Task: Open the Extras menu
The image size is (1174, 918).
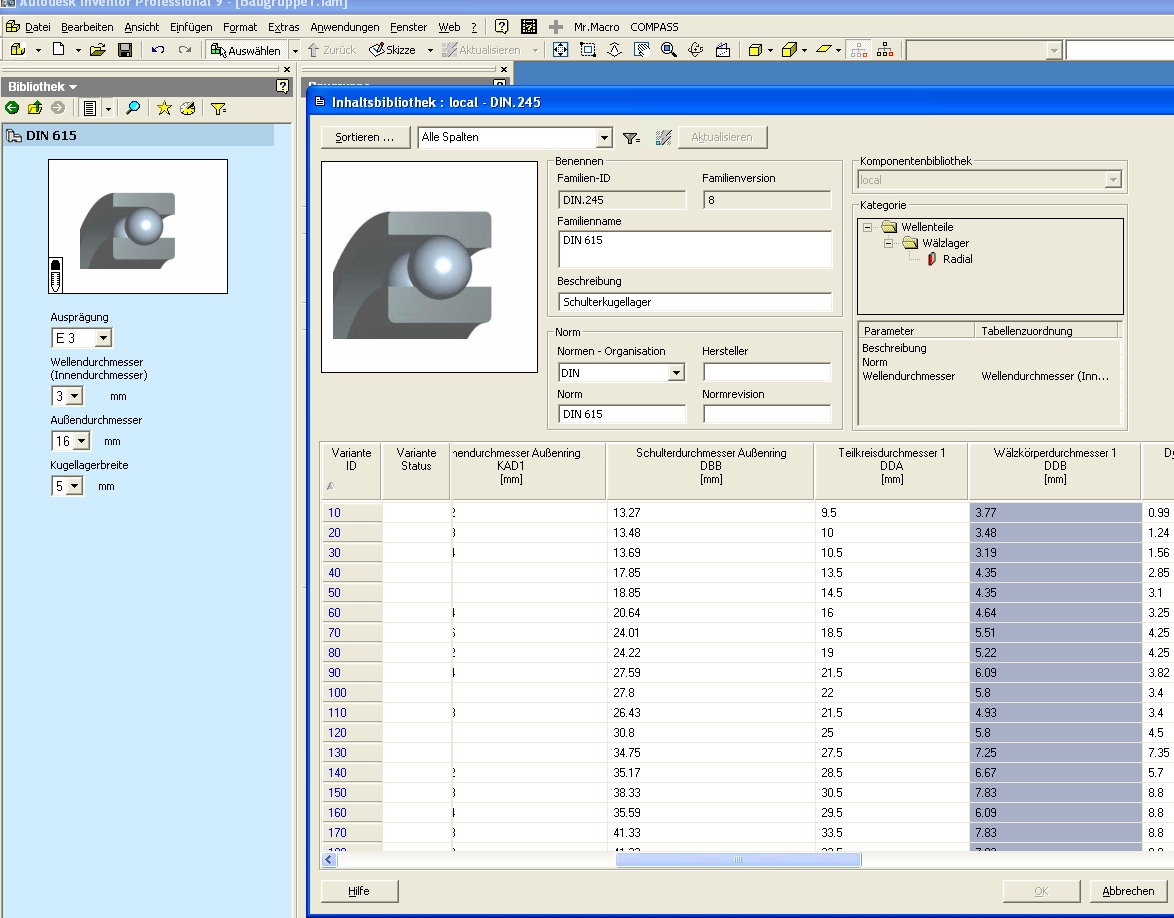Action: coord(283,27)
